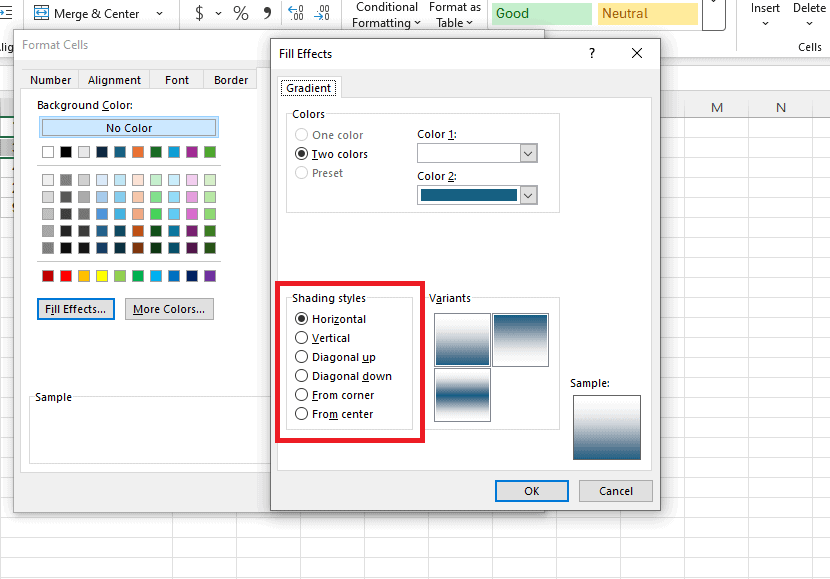This screenshot has height=579, width=830.
Task: Pick the standard yellow color swatch
Action: tap(102, 276)
